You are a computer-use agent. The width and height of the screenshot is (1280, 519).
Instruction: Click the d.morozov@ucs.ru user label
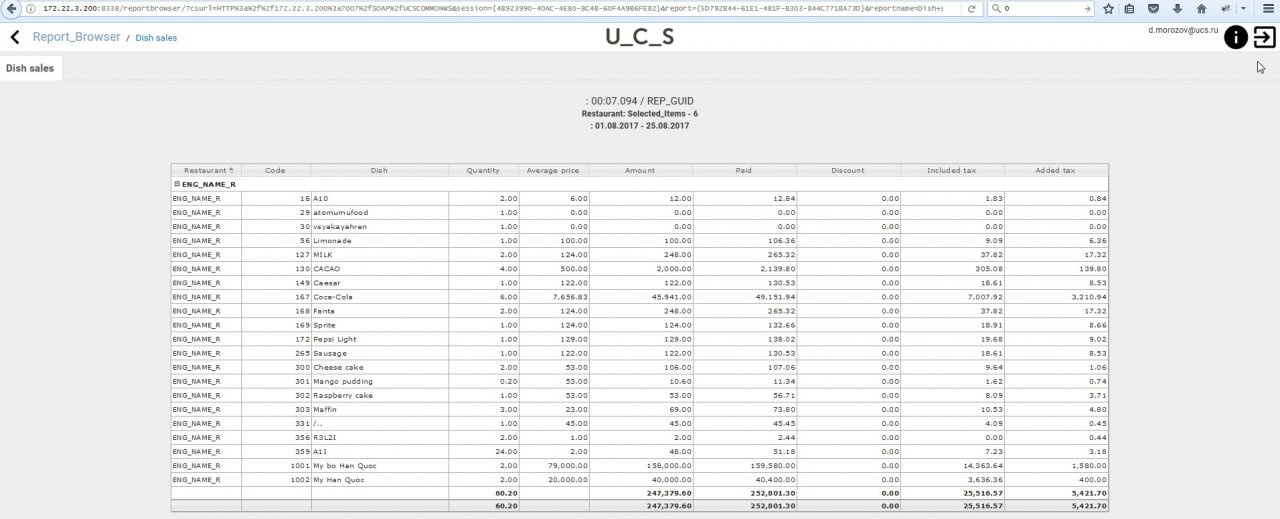pos(1184,30)
